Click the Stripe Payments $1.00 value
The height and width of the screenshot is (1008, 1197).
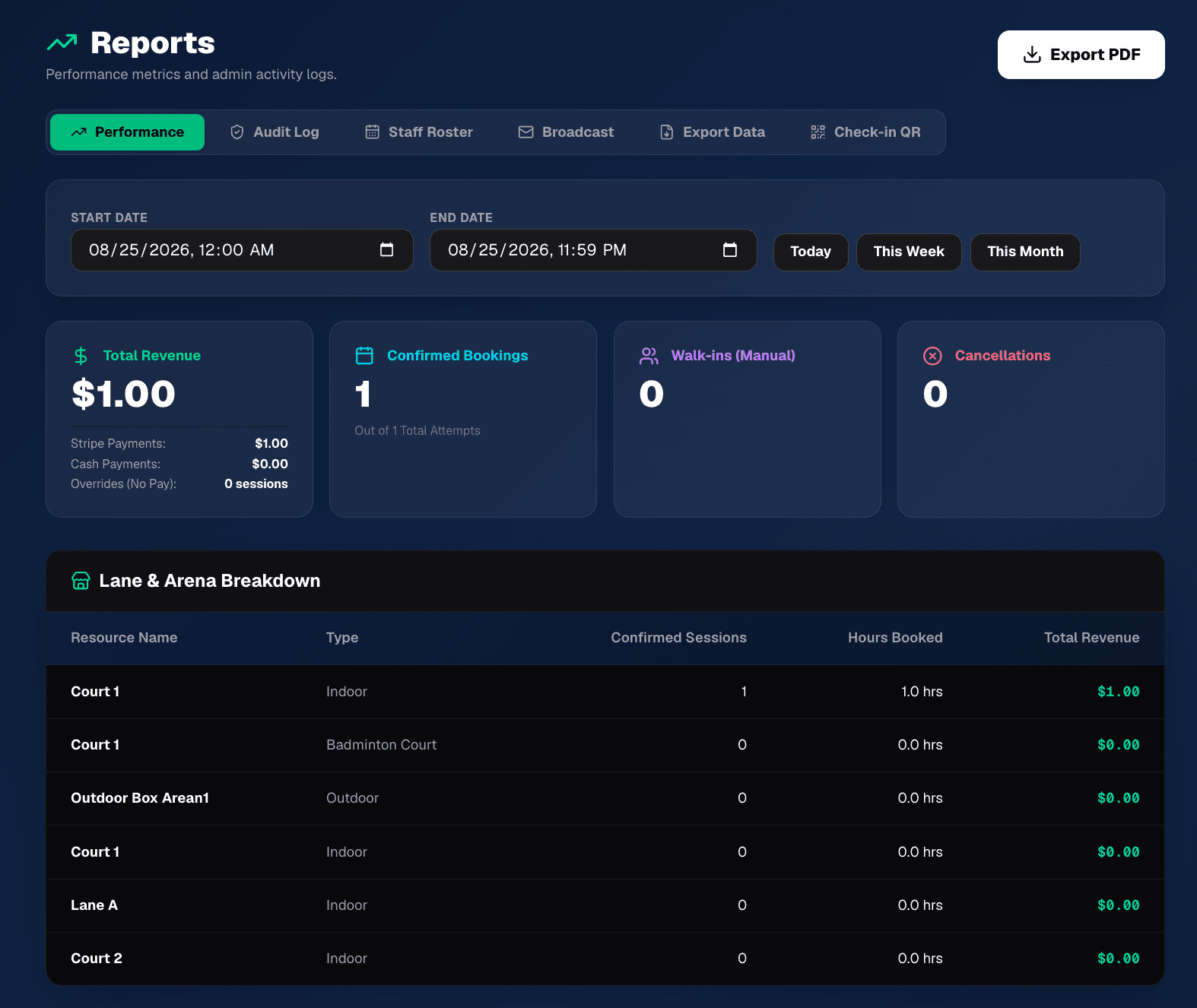point(271,443)
